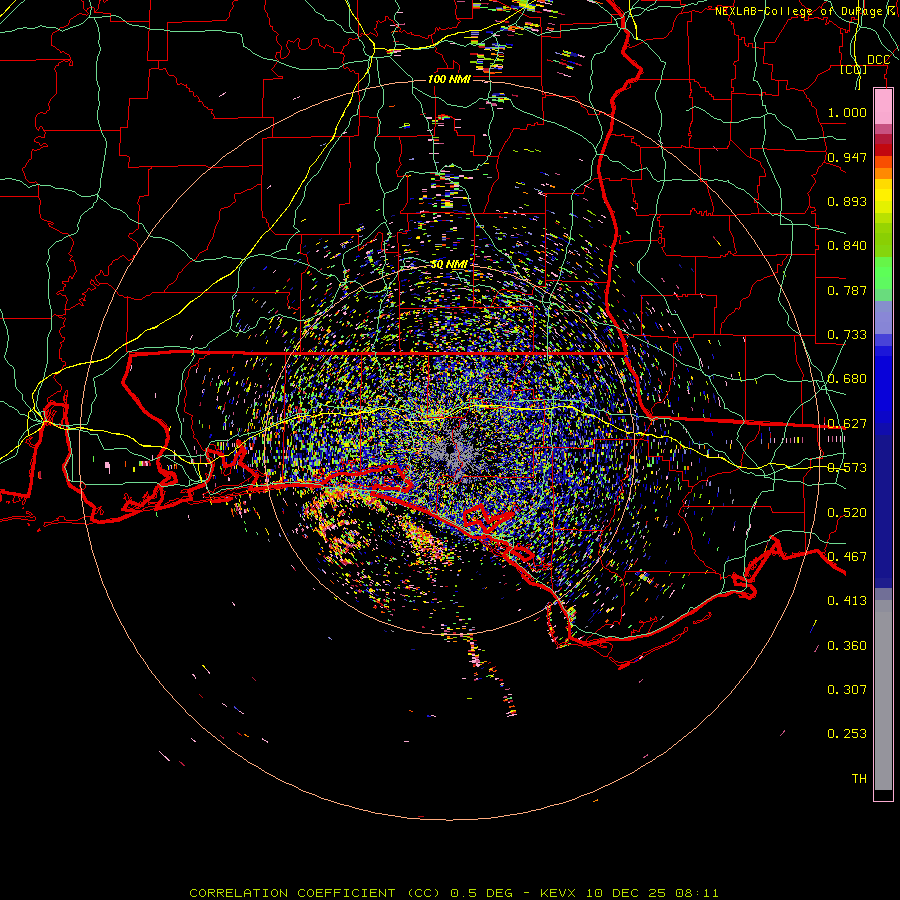Select the 0.680 scale value
The image size is (900, 900).
pos(847,379)
